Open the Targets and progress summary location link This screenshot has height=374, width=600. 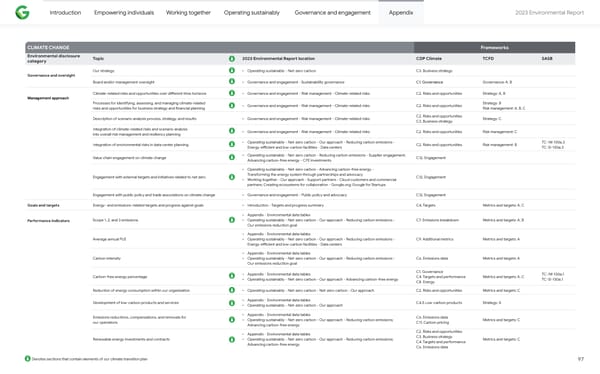(297, 206)
